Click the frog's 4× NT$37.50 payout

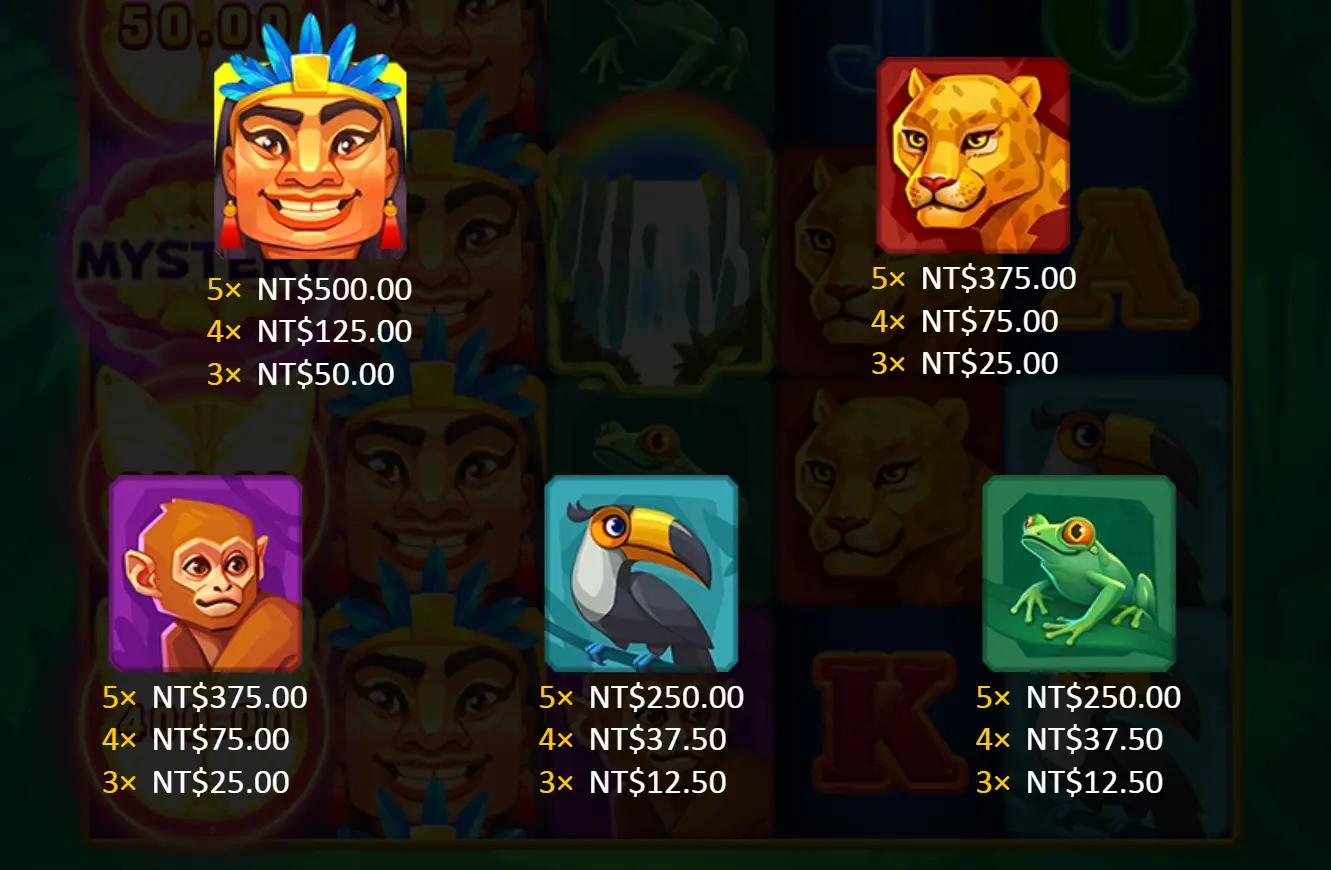pos(1069,739)
